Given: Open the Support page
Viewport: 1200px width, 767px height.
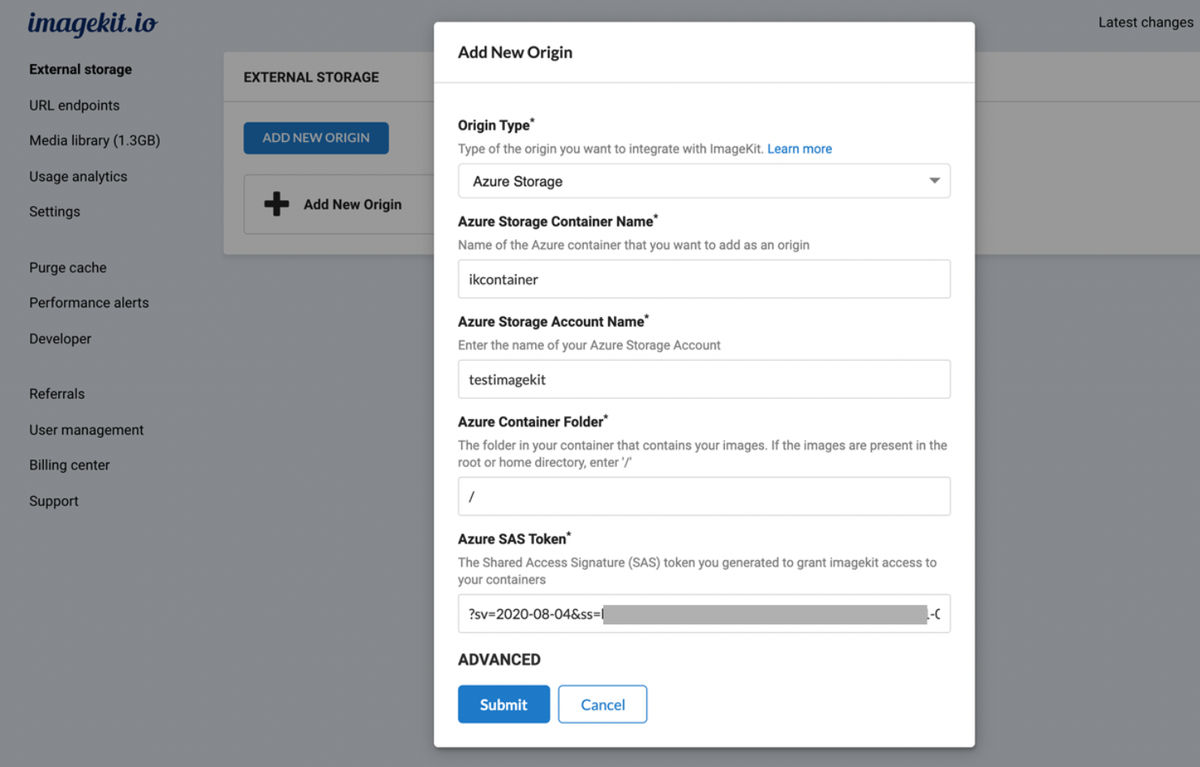Looking at the screenshot, I should pyautogui.click(x=53, y=501).
